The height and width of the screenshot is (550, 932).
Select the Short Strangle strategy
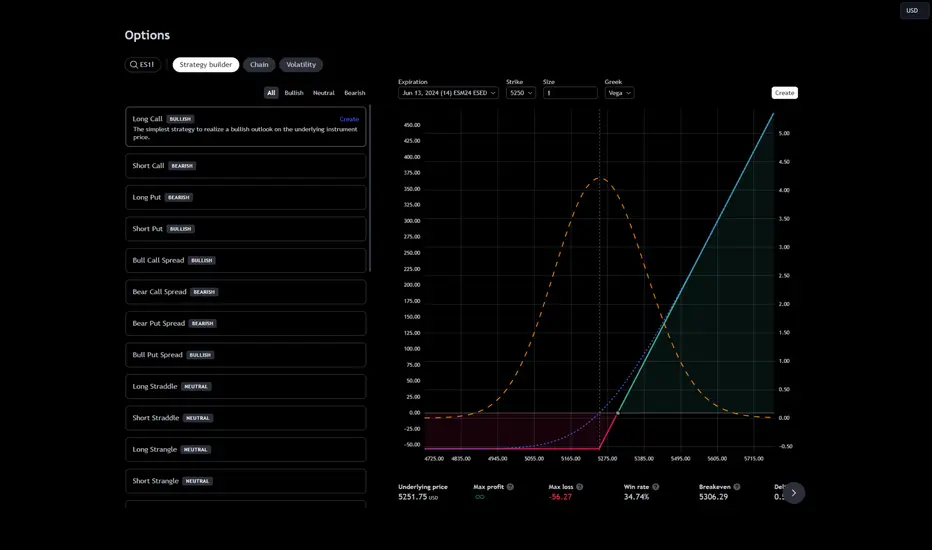[x=245, y=481]
